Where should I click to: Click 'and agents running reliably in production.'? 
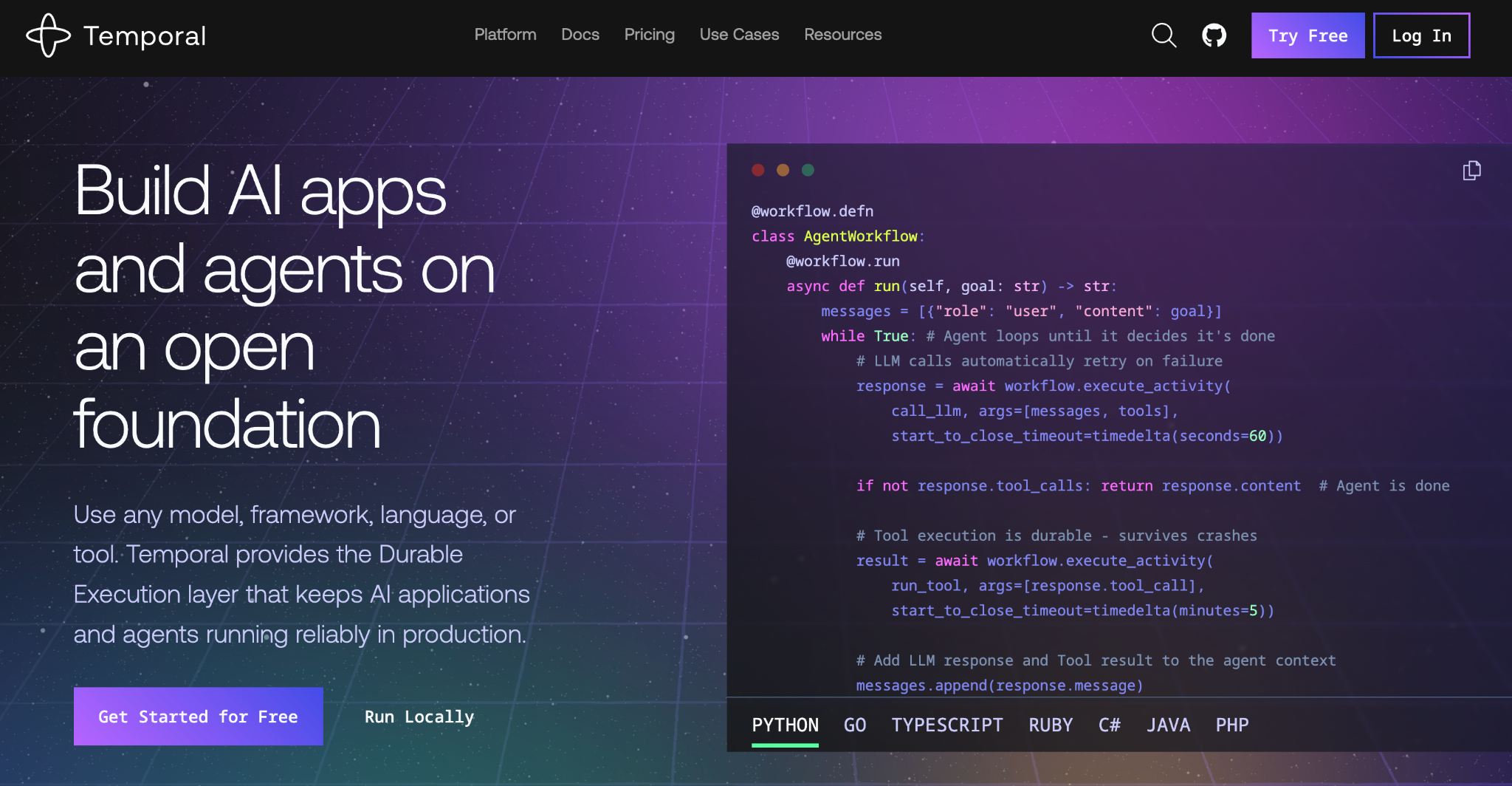coord(300,635)
